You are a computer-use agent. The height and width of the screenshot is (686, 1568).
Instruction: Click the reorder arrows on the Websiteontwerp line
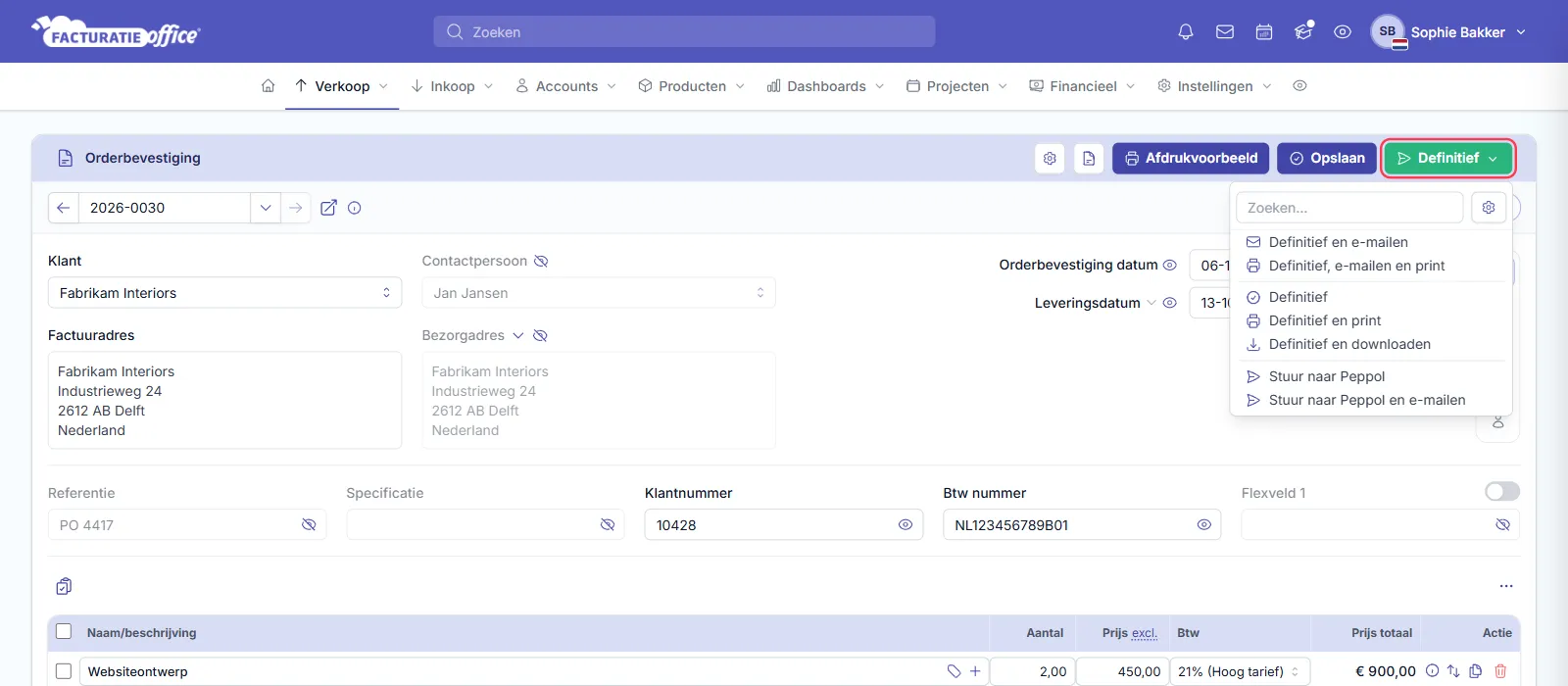click(1453, 671)
